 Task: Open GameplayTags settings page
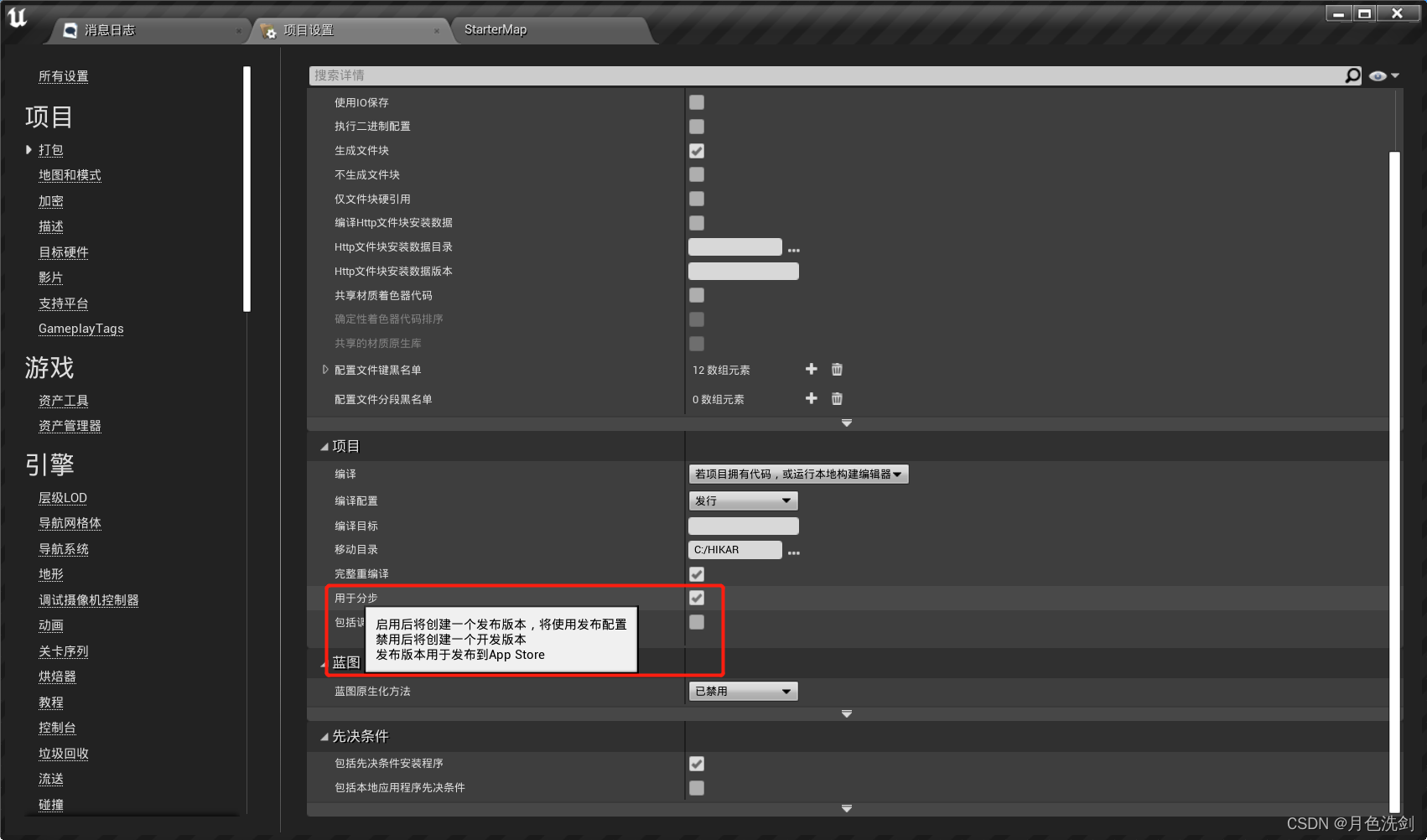click(x=81, y=329)
